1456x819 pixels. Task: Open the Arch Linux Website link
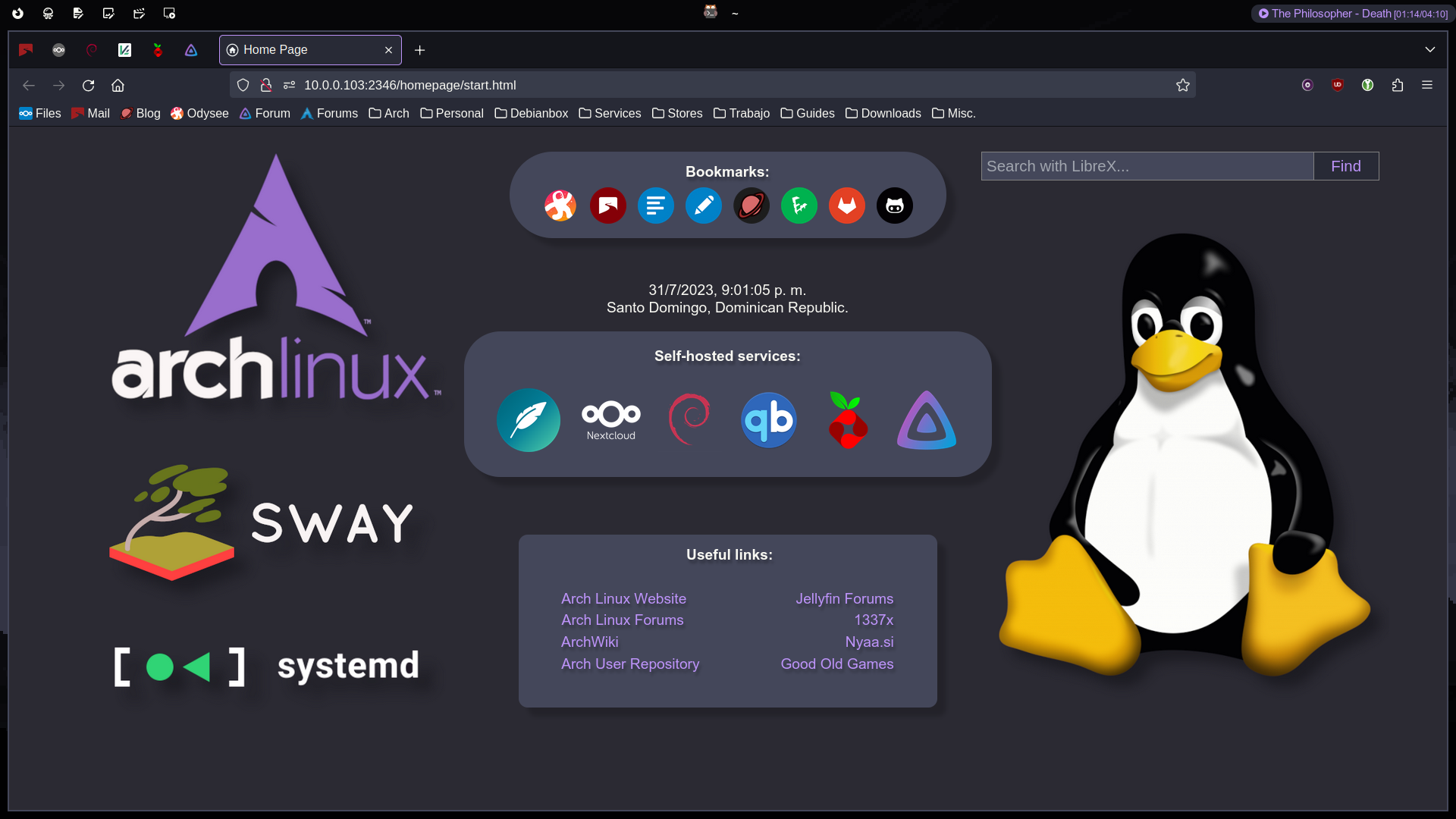[x=623, y=598]
